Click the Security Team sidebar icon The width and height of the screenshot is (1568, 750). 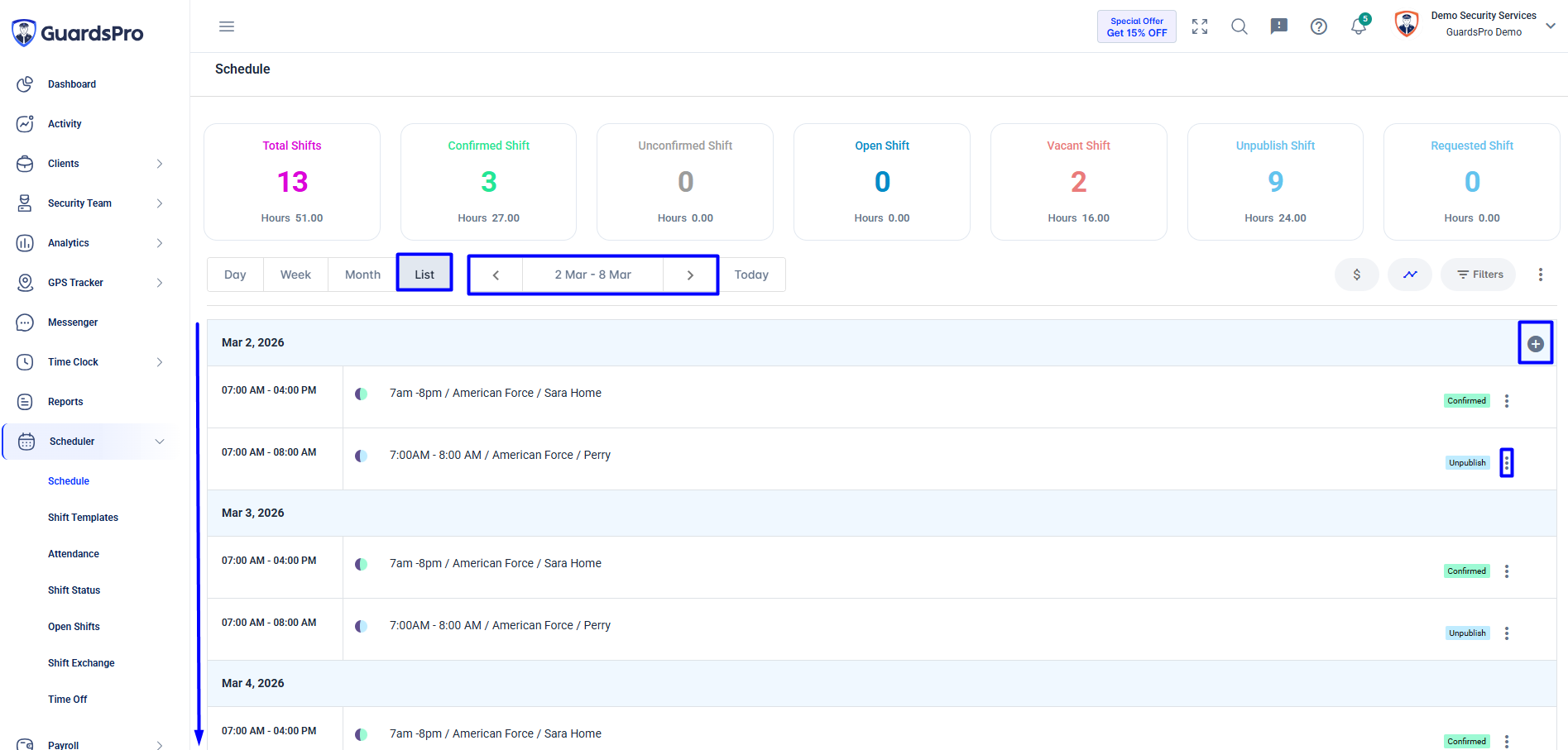(25, 203)
